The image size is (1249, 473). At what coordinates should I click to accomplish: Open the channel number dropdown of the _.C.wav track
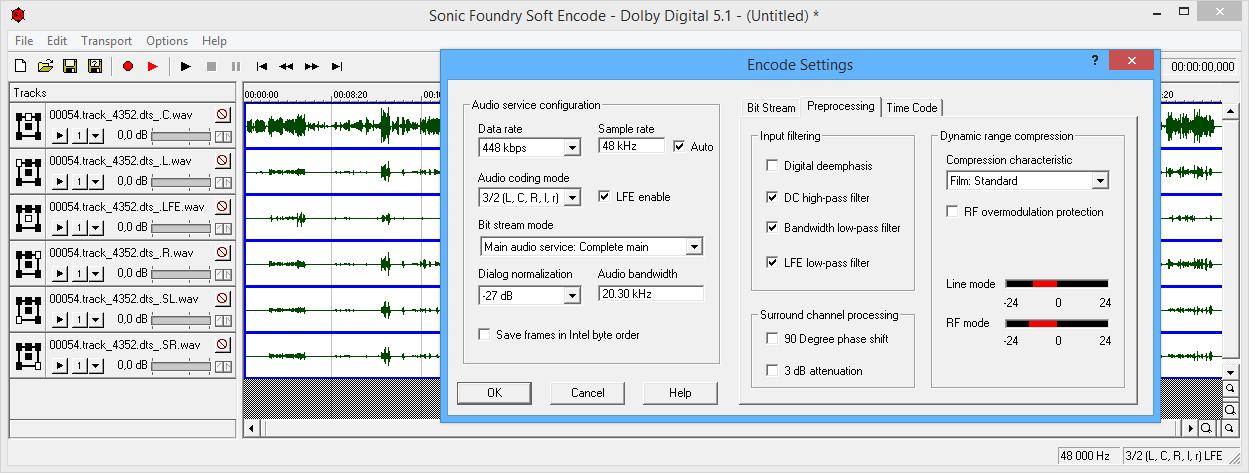pos(95,135)
